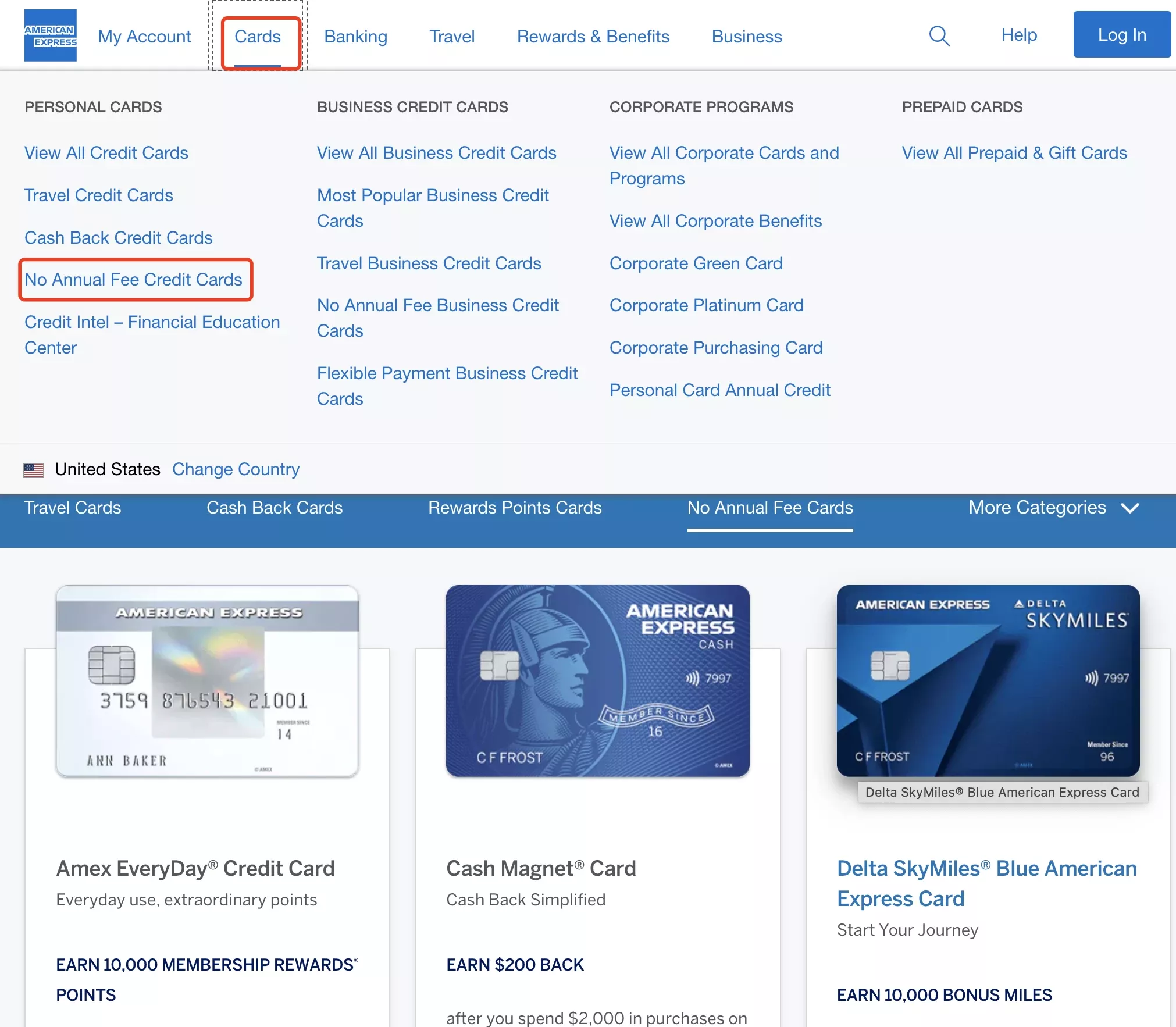Switch to the Travel Cards tab
This screenshot has width=1176, height=1027.
(x=73, y=508)
